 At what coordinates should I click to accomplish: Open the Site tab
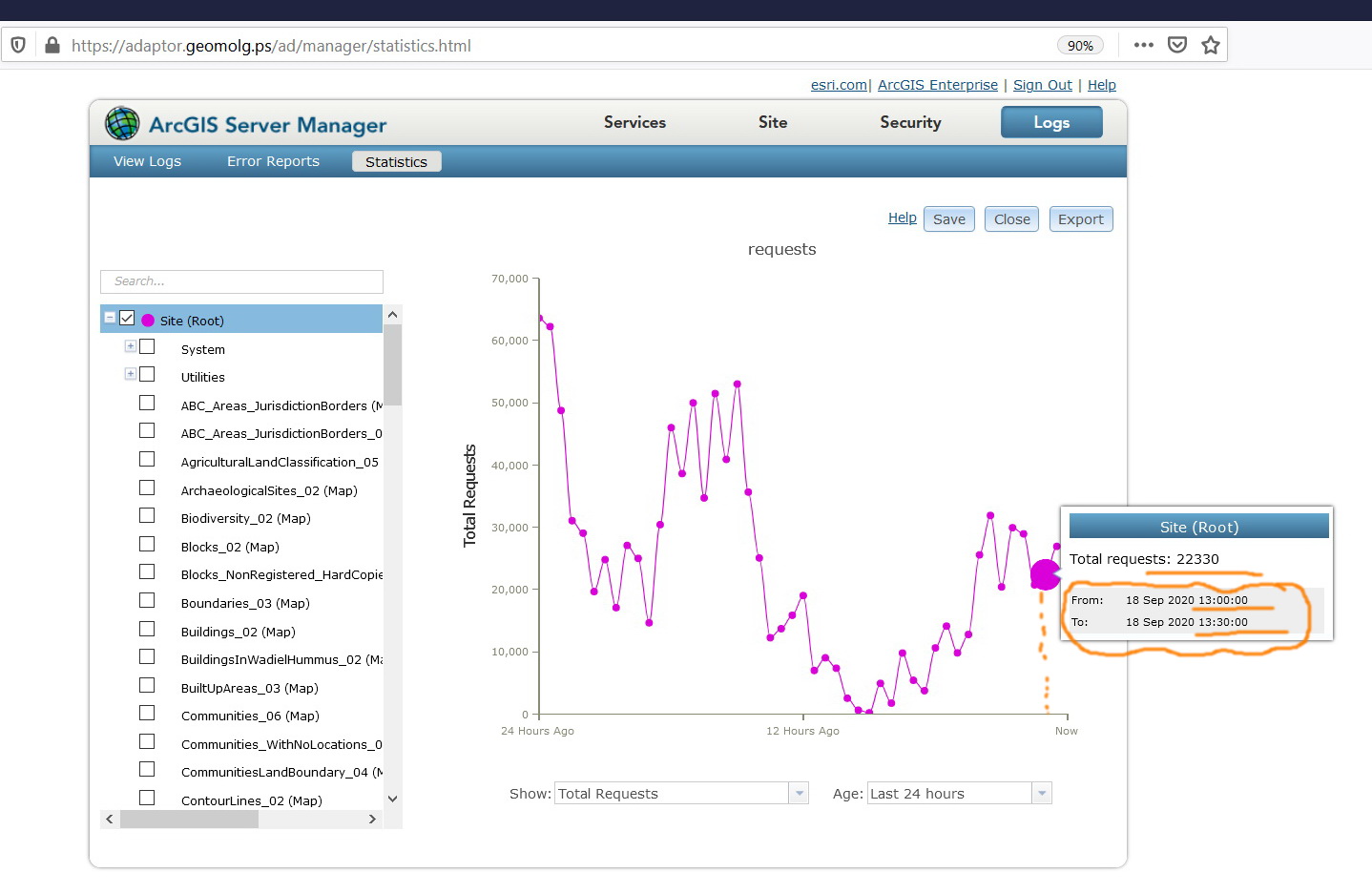point(773,122)
